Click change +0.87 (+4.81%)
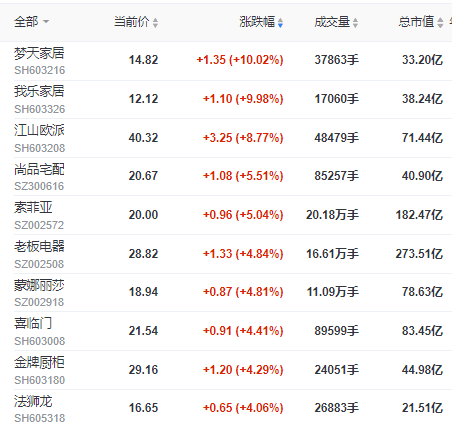The height and width of the screenshot is (426, 452). point(243,292)
